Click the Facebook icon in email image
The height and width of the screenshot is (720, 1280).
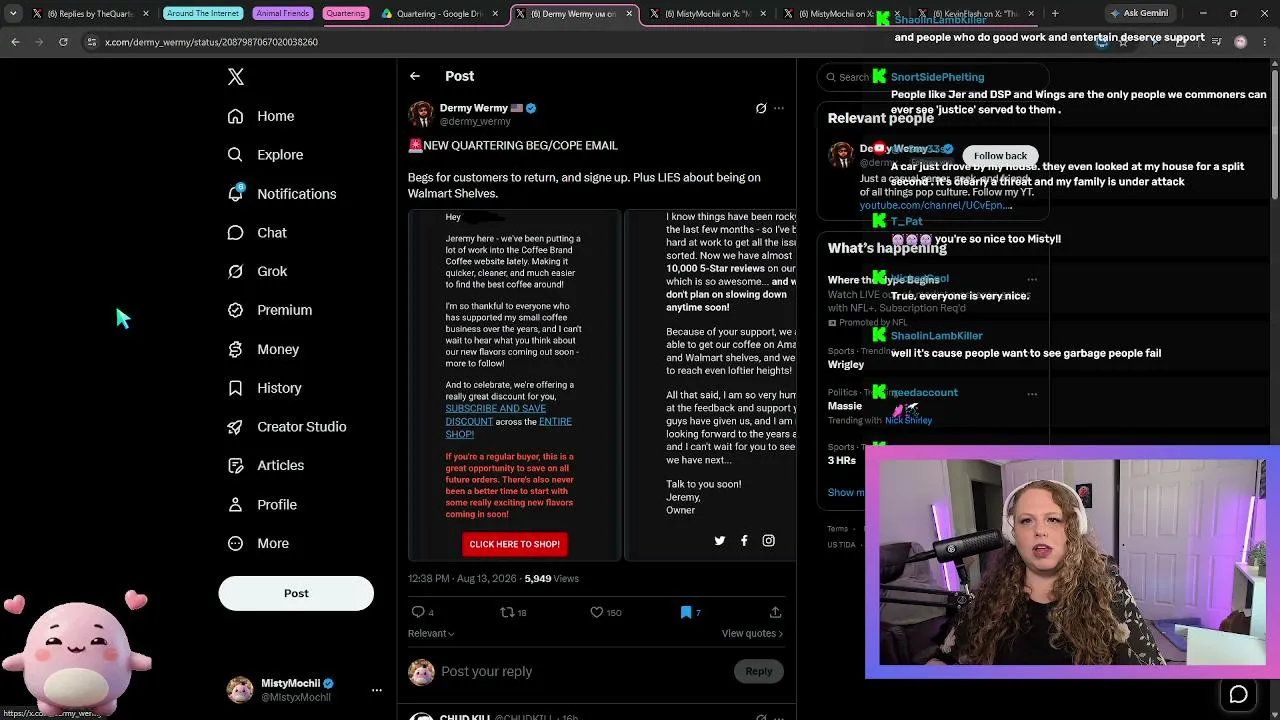[744, 541]
